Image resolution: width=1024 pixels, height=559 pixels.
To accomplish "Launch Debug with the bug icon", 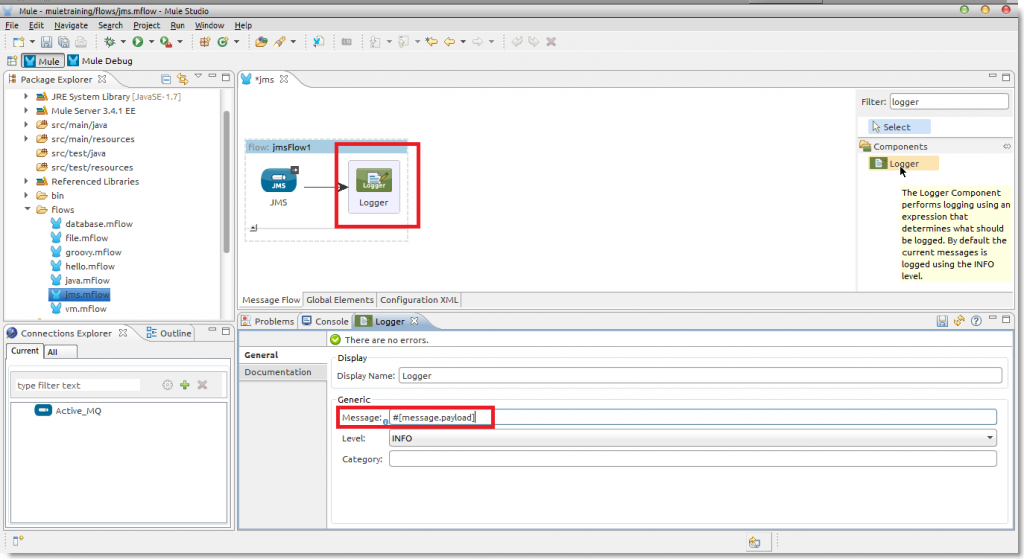I will 110,42.
